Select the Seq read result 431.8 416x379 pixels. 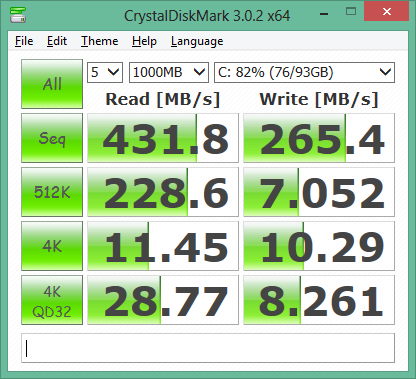click(x=163, y=138)
